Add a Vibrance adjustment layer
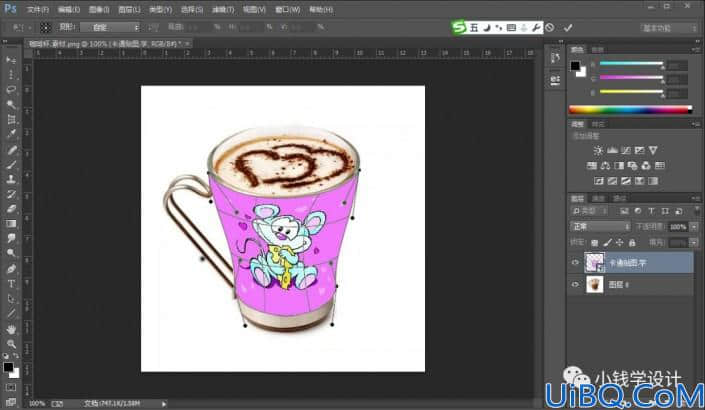Screen dimensions: 705x410 [653, 150]
